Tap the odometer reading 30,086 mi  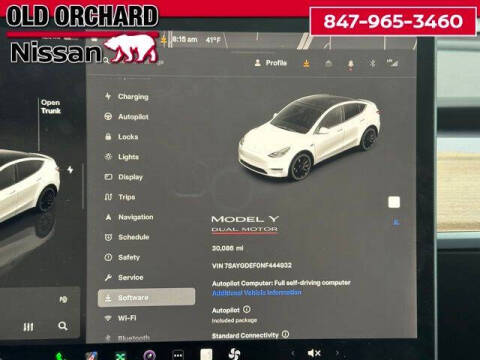(x=227, y=248)
